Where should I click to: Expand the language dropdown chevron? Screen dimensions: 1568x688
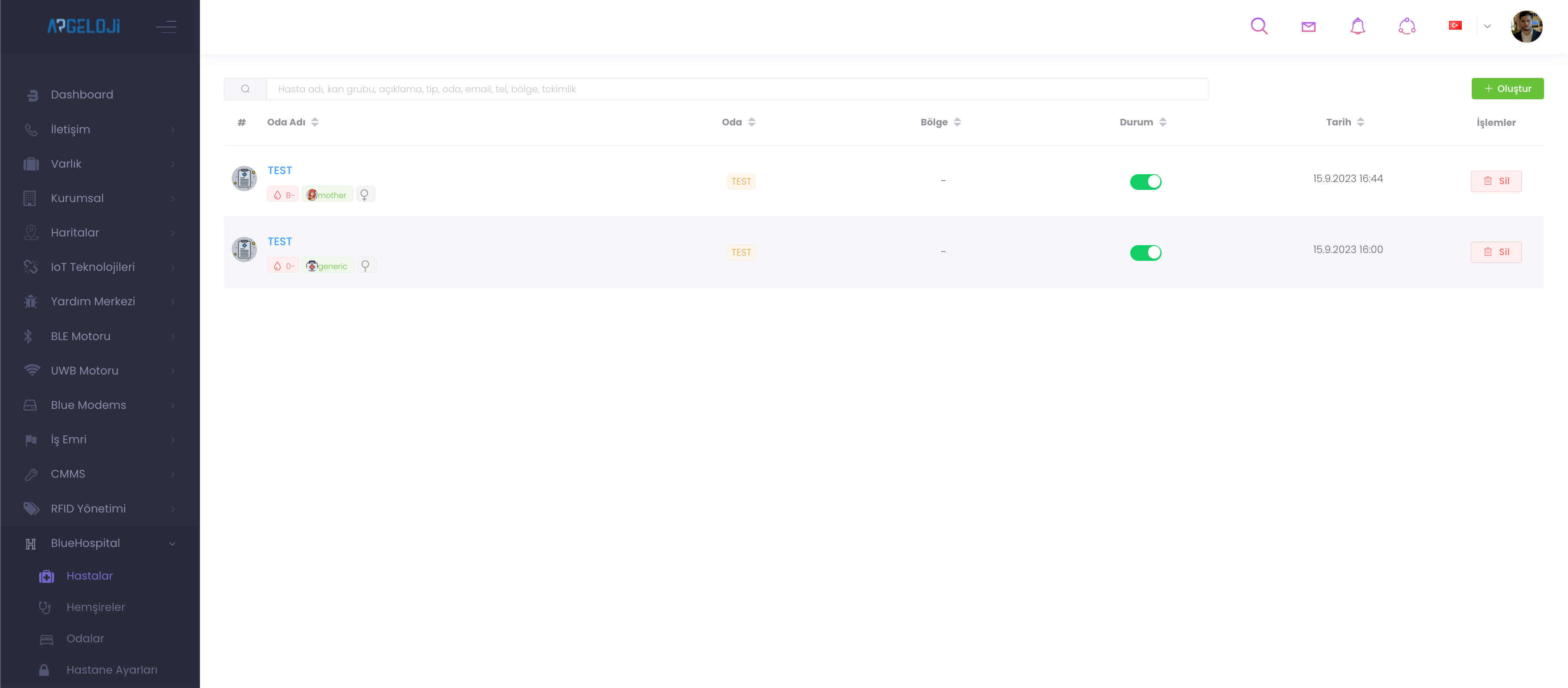point(1487,26)
